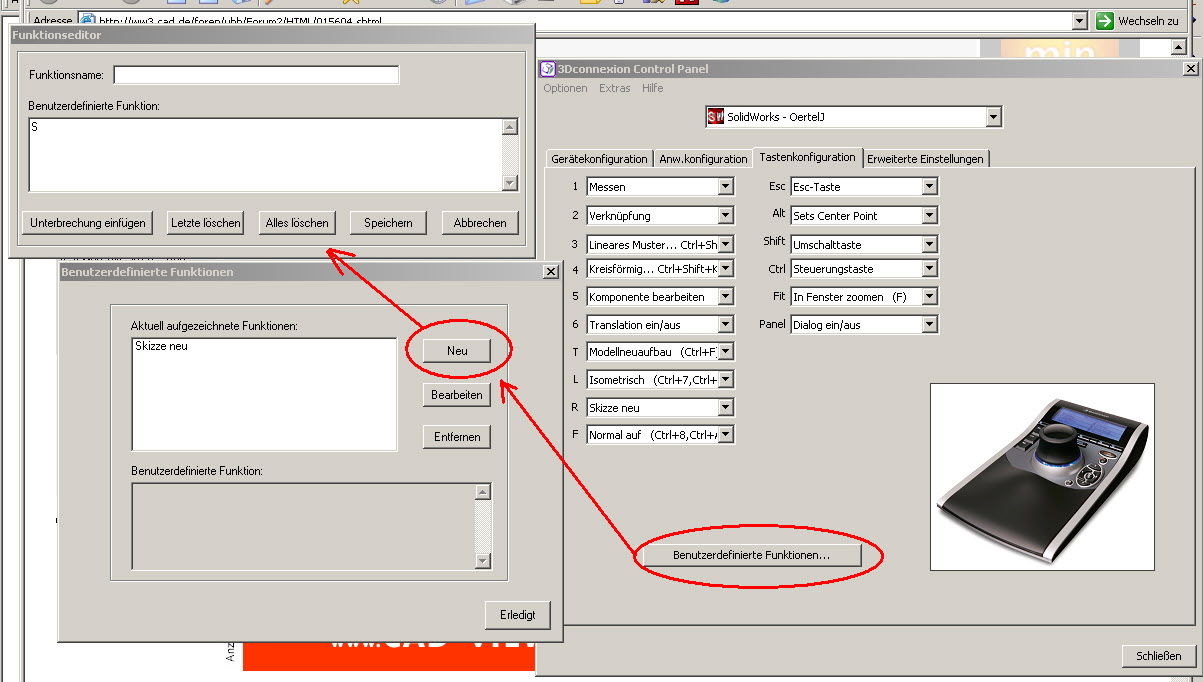Click the 3Dconnexion Control Panel title icon
The image size is (1203, 682).
tap(547, 69)
